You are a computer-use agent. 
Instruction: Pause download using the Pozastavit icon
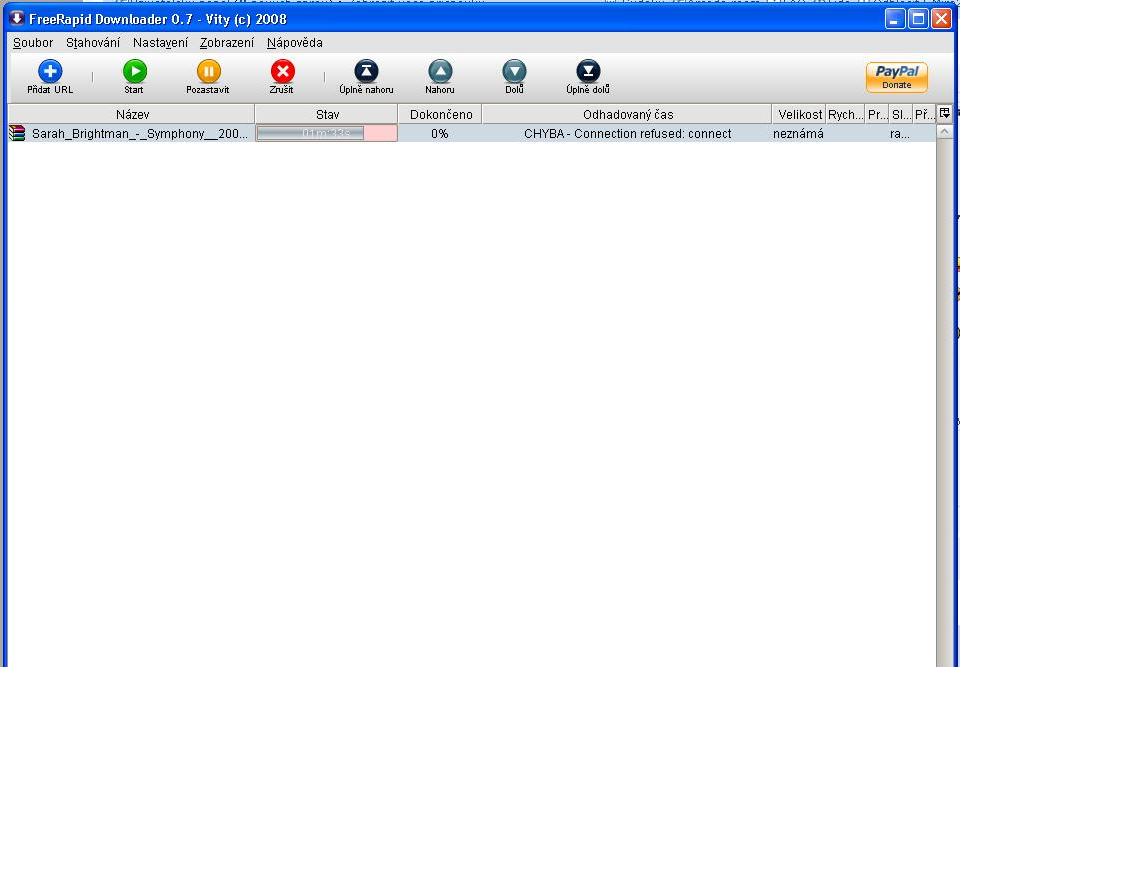pos(208,71)
